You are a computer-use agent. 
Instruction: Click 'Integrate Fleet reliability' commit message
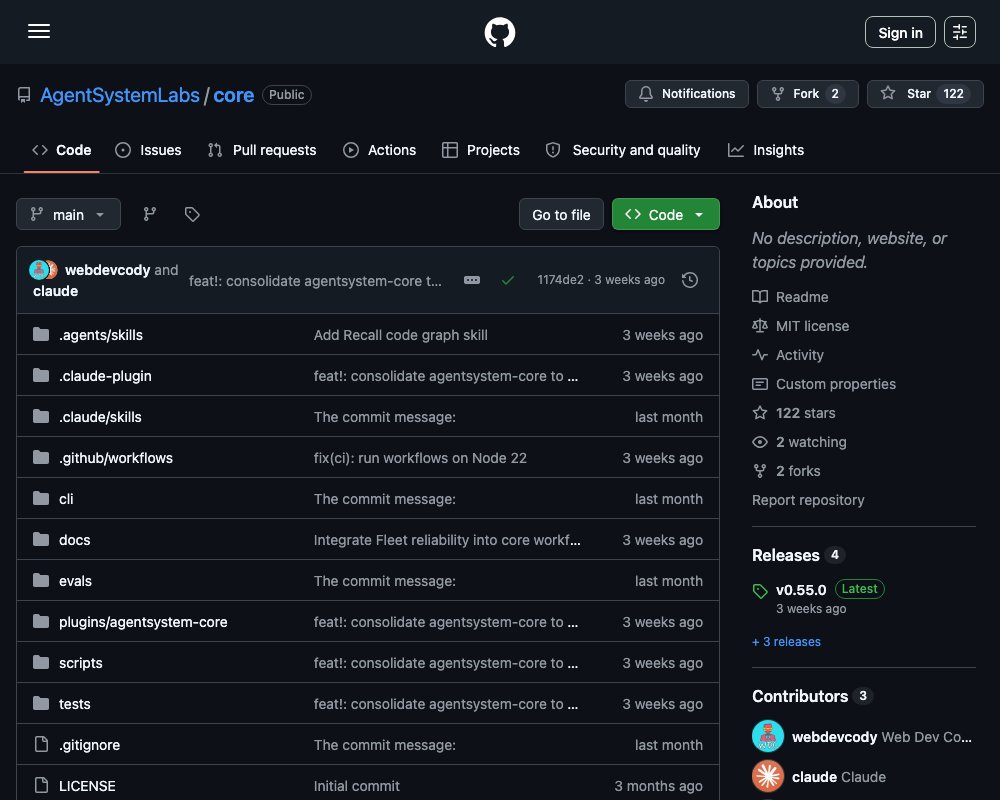click(447, 540)
